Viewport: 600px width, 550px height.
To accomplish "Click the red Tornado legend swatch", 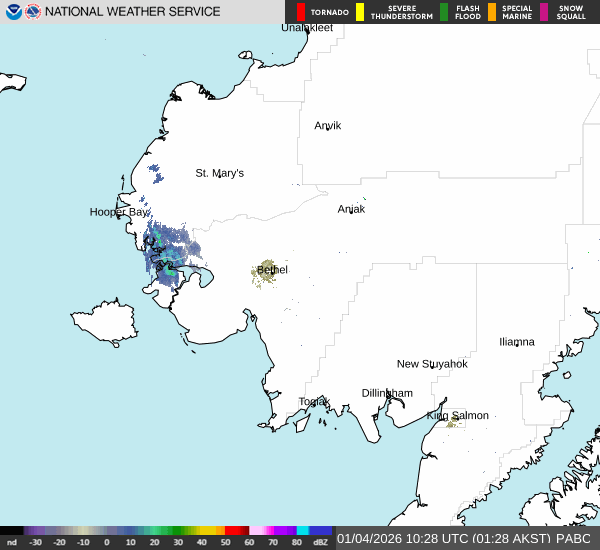I will (301, 12).
